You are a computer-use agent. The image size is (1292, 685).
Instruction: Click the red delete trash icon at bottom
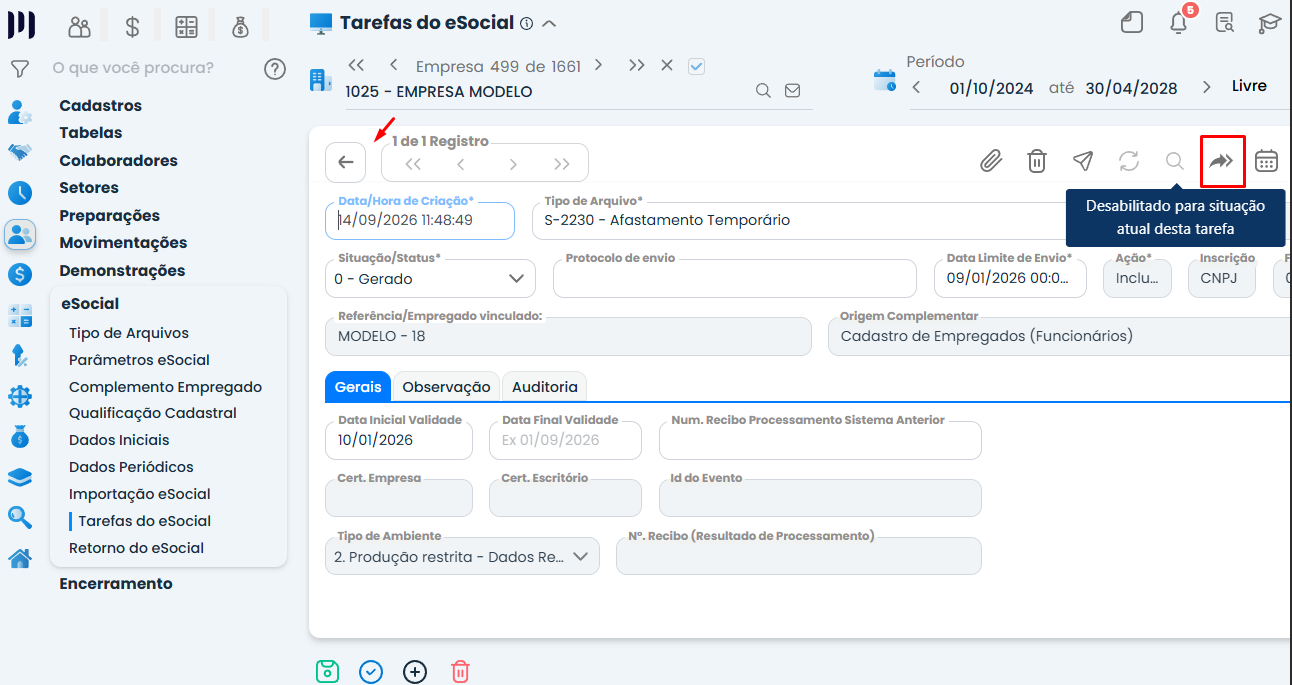point(460,671)
